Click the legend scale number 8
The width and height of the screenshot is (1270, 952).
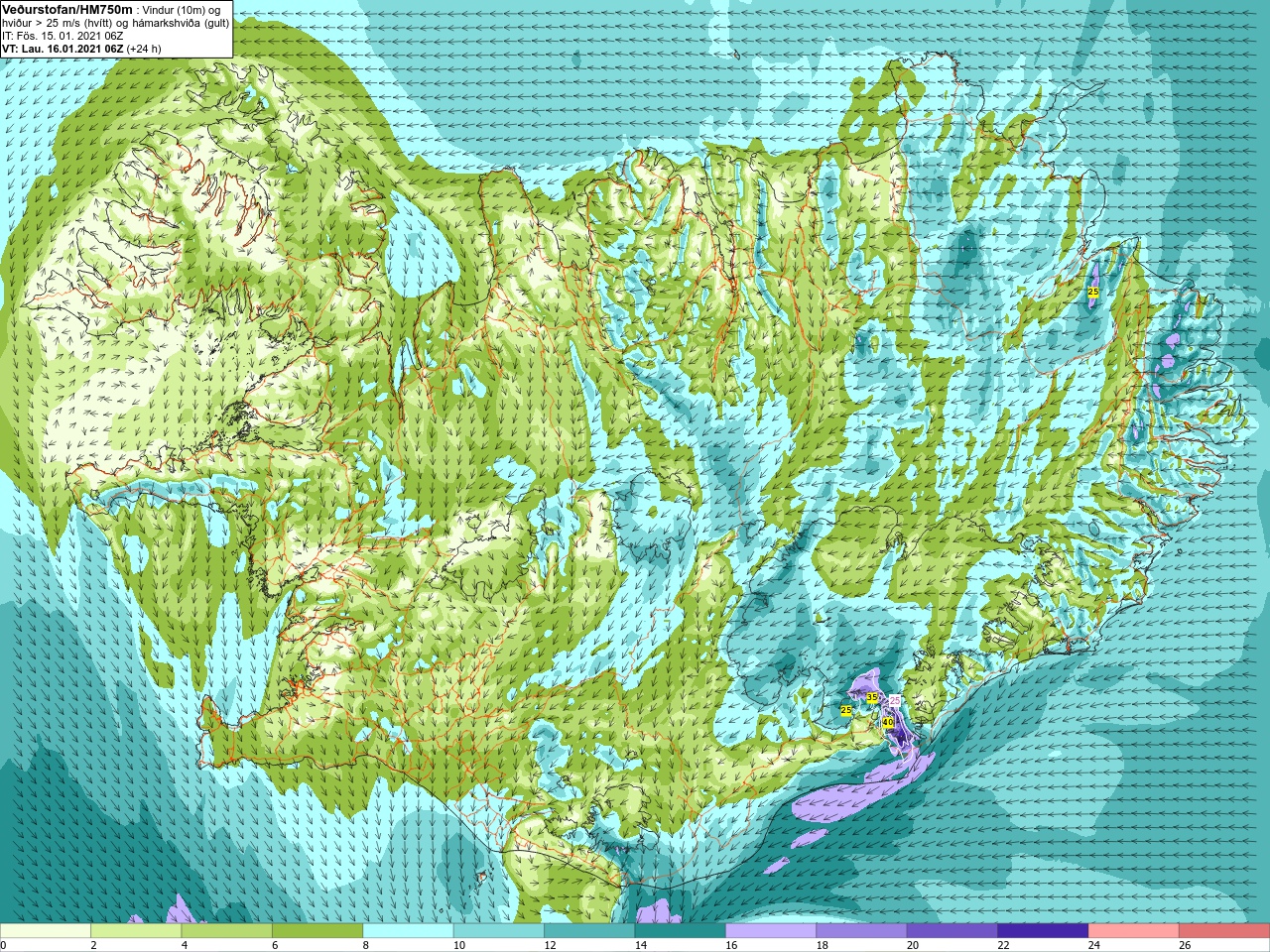(366, 945)
